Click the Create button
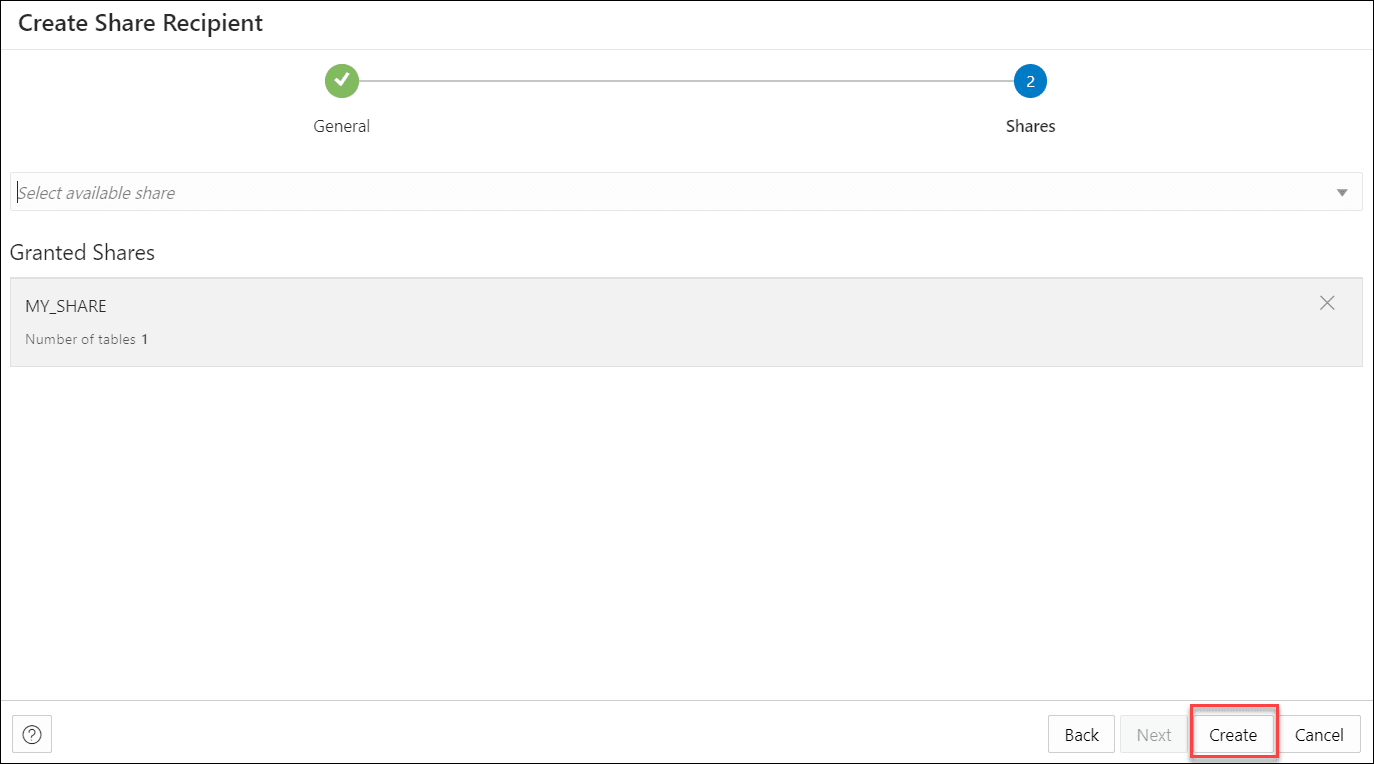The image size is (1374, 764). (x=1233, y=733)
